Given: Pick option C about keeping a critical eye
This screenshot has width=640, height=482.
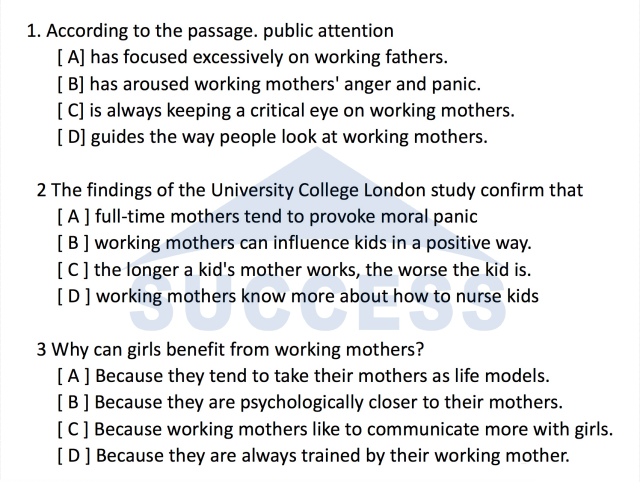Looking at the screenshot, I should coord(286,110).
